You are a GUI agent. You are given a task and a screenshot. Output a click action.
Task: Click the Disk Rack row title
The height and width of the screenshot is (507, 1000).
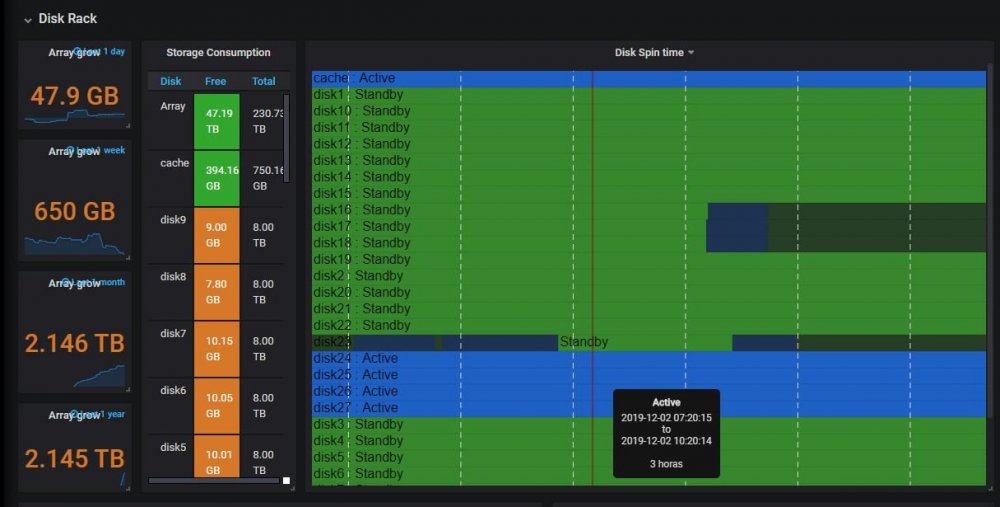point(68,18)
